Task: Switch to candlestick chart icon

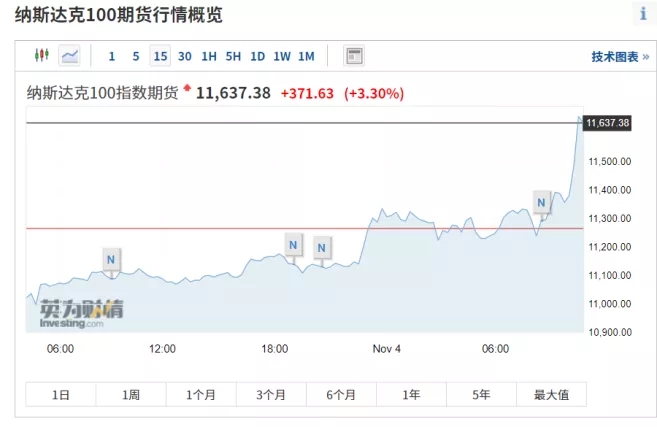Action: point(42,55)
